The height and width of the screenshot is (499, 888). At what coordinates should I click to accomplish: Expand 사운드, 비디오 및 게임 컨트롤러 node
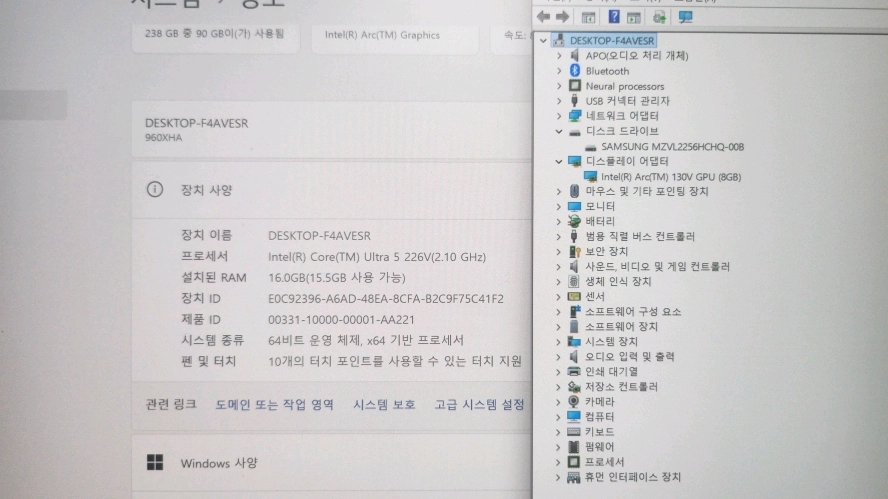pyautogui.click(x=559, y=266)
